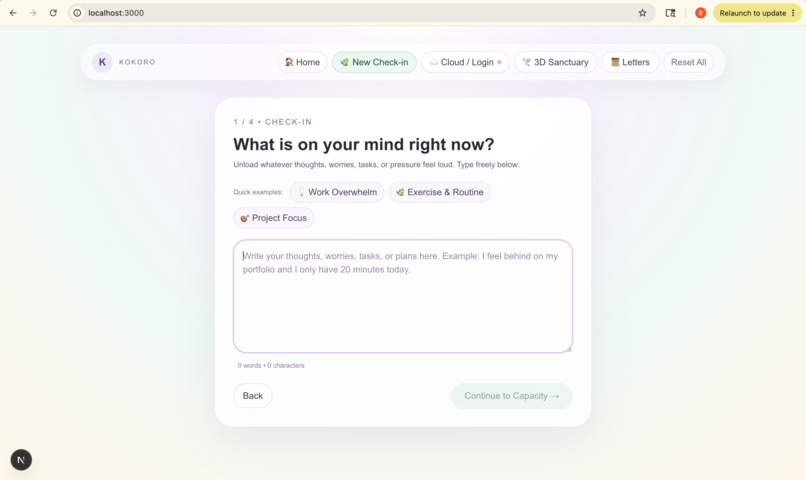This screenshot has height=480, width=806.
Task: Insert the Project Focus quick example
Action: click(x=273, y=218)
